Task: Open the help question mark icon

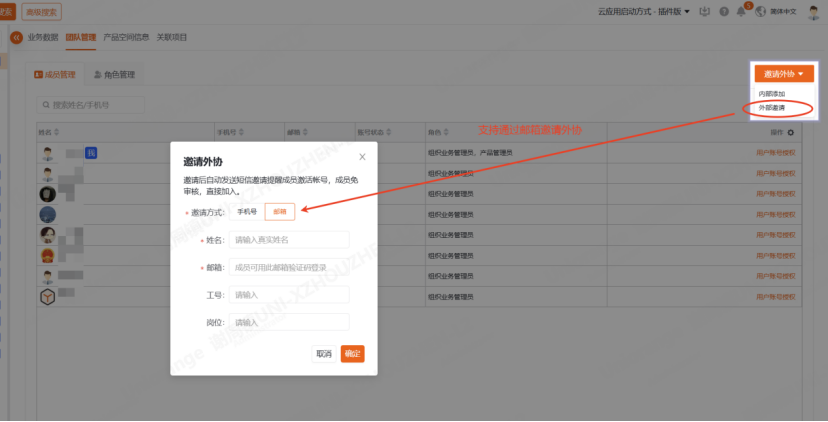Action: click(724, 11)
